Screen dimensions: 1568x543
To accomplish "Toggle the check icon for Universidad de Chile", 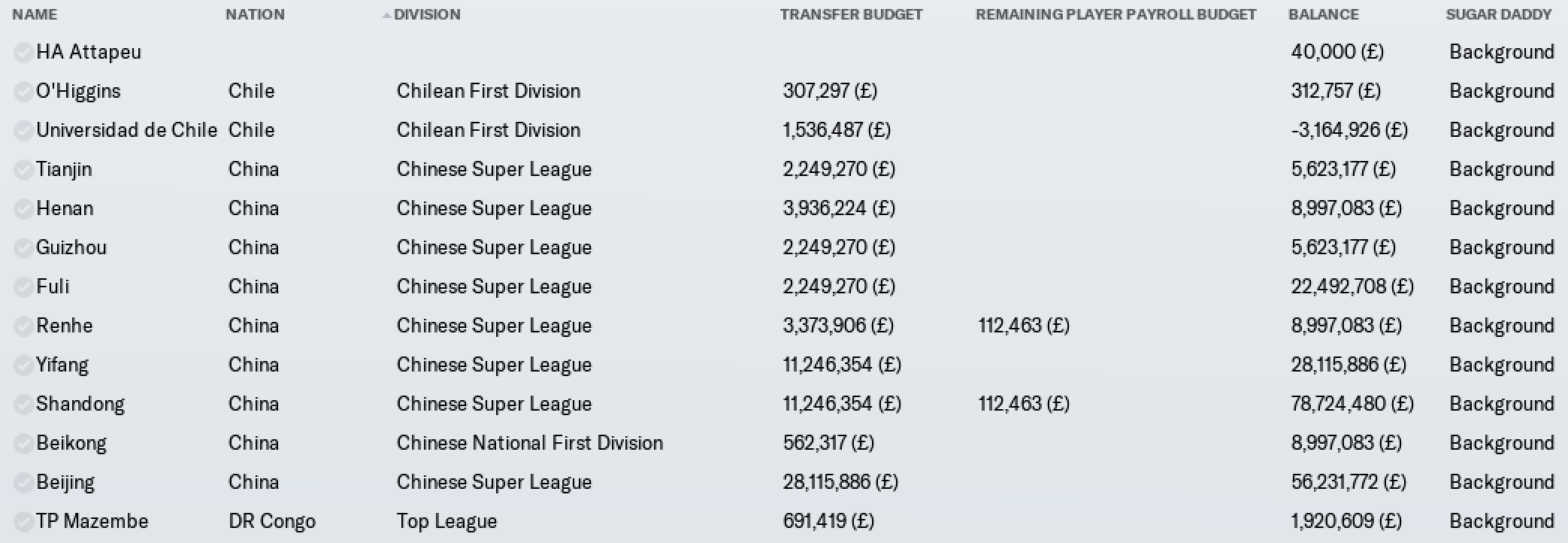I will [x=23, y=130].
